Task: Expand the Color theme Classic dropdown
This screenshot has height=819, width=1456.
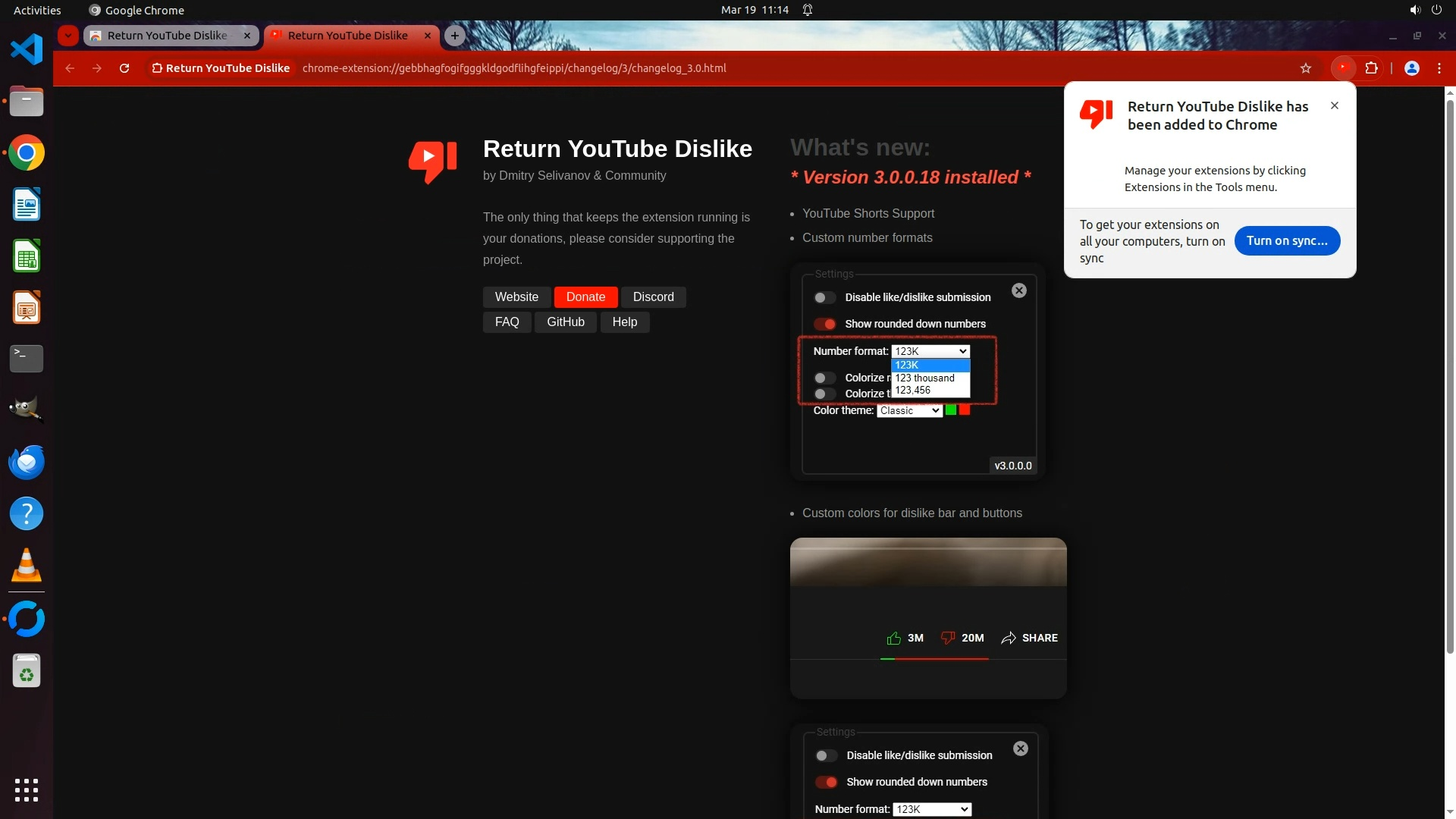Action: point(908,410)
